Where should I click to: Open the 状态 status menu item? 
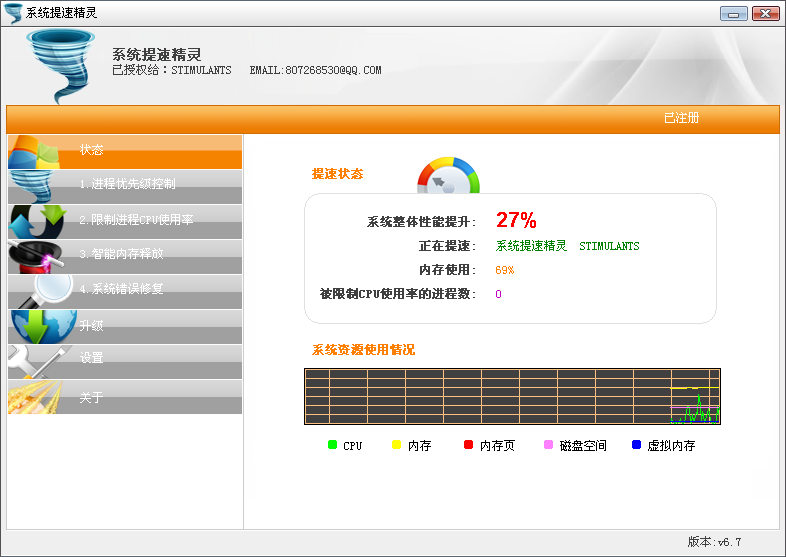click(92, 150)
